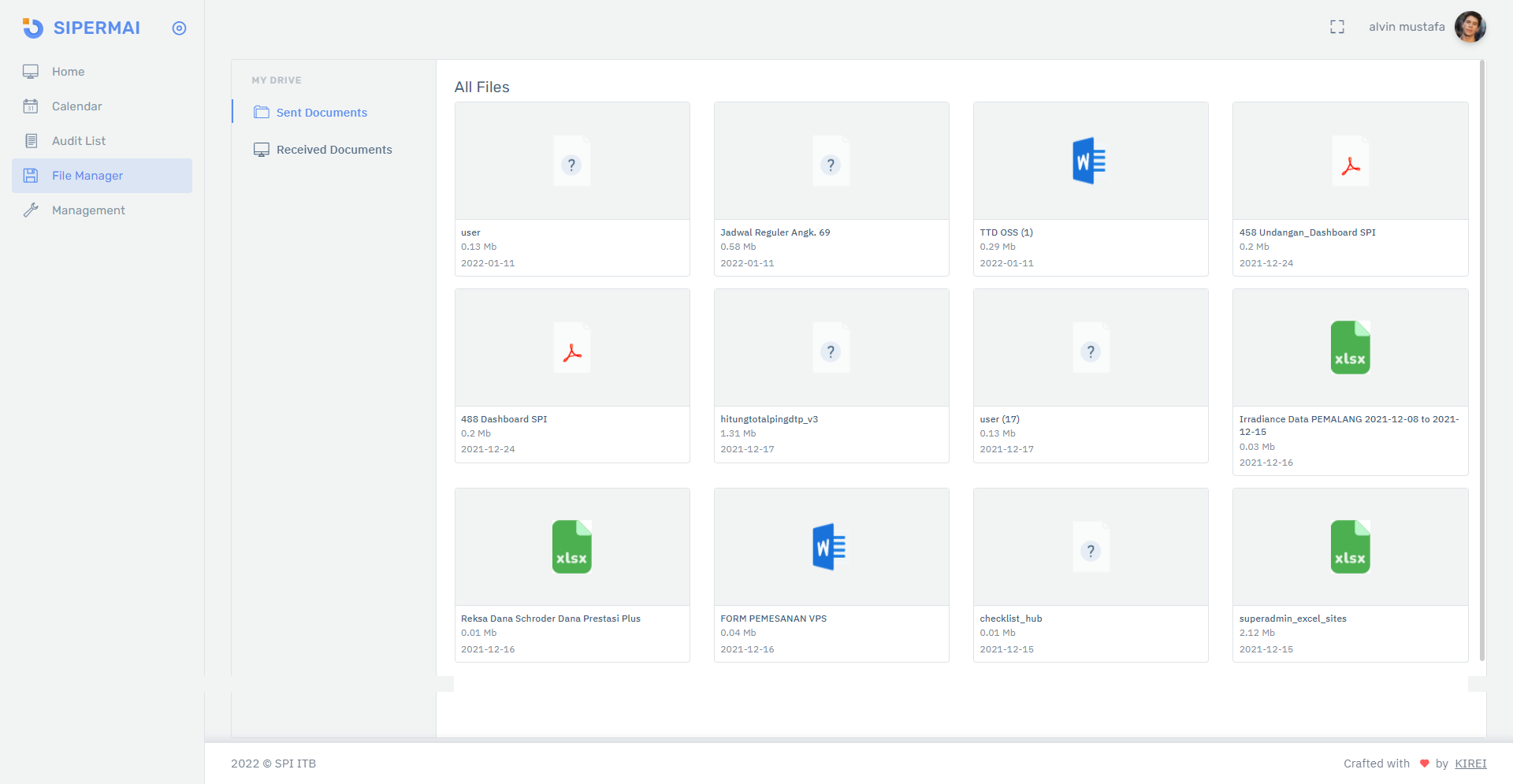
Task: Click the Sent Documents folder icon
Action: pyautogui.click(x=262, y=113)
